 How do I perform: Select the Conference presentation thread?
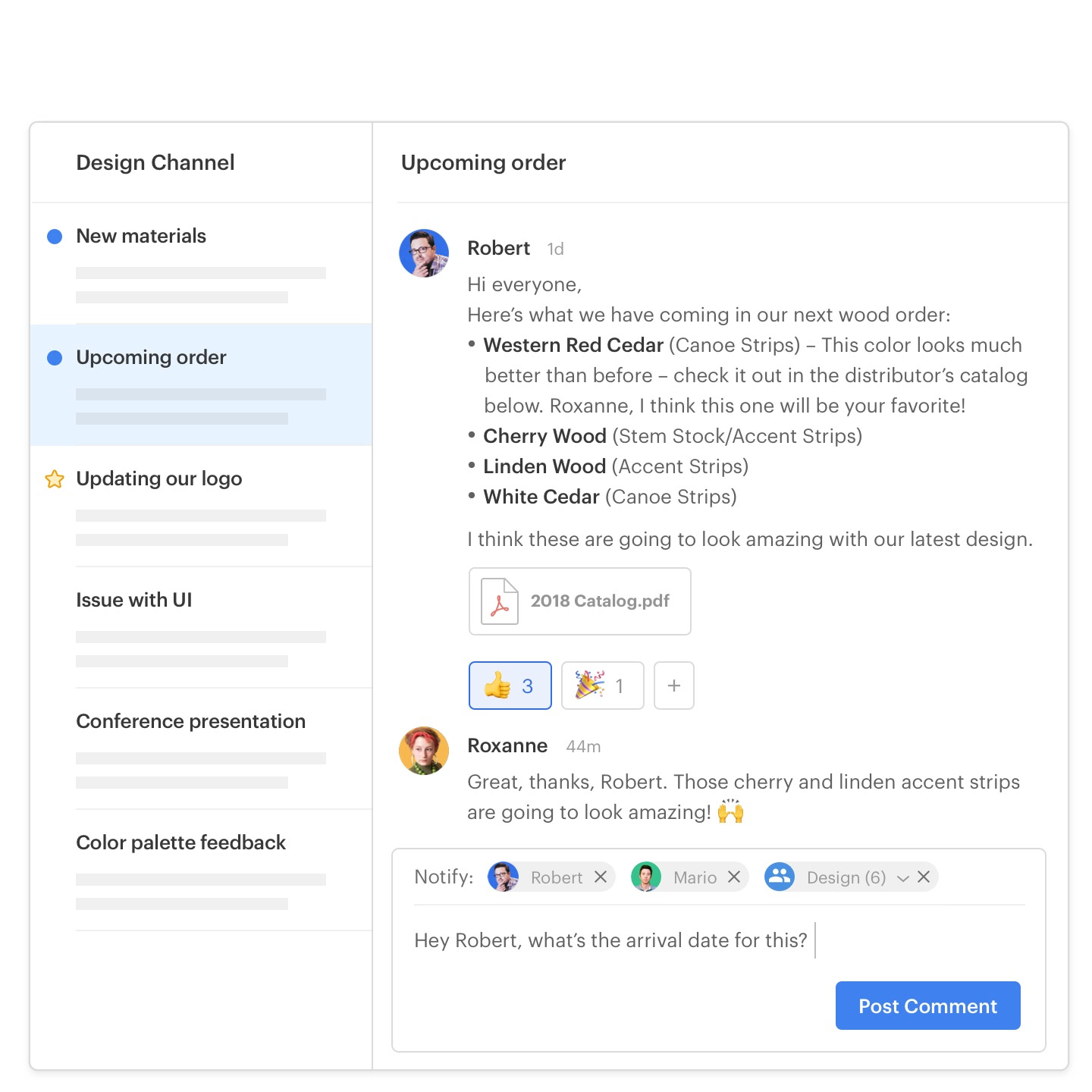pos(190,721)
